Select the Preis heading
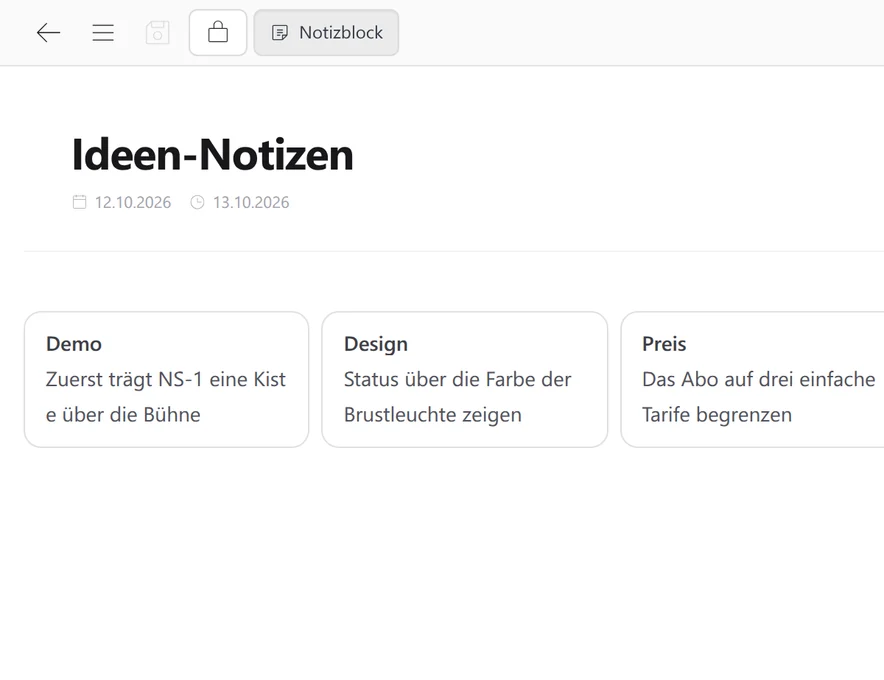 664,344
